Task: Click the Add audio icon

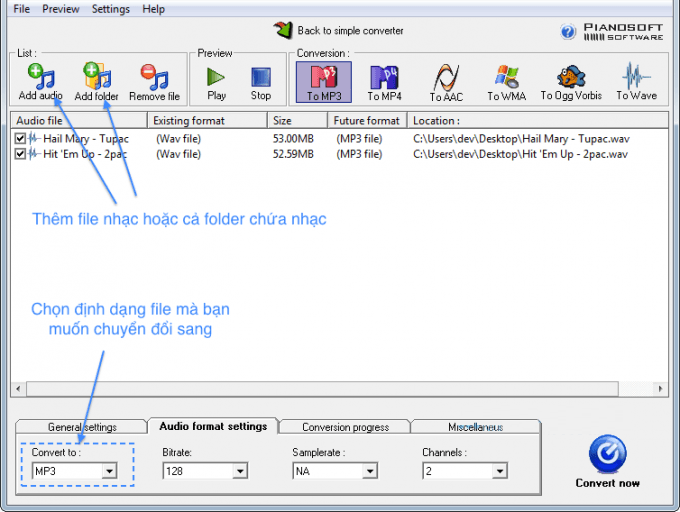Action: 41,76
